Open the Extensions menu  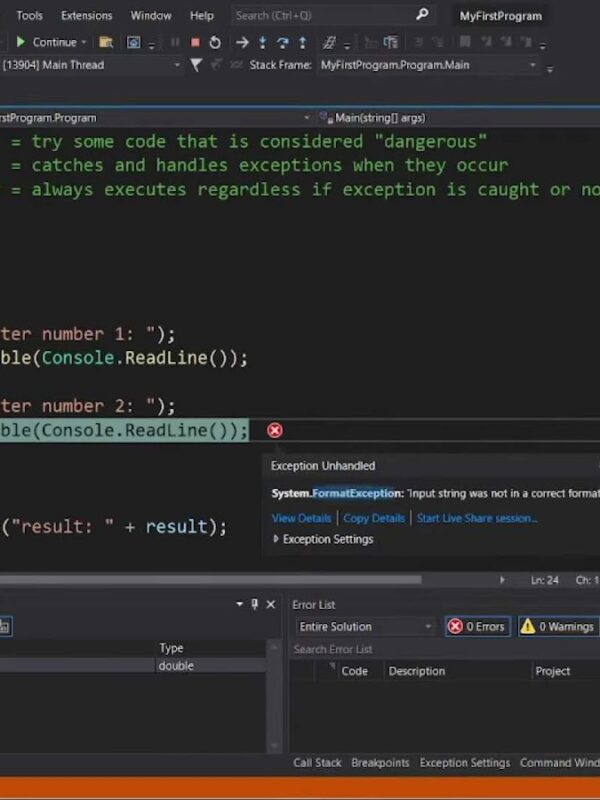86,15
